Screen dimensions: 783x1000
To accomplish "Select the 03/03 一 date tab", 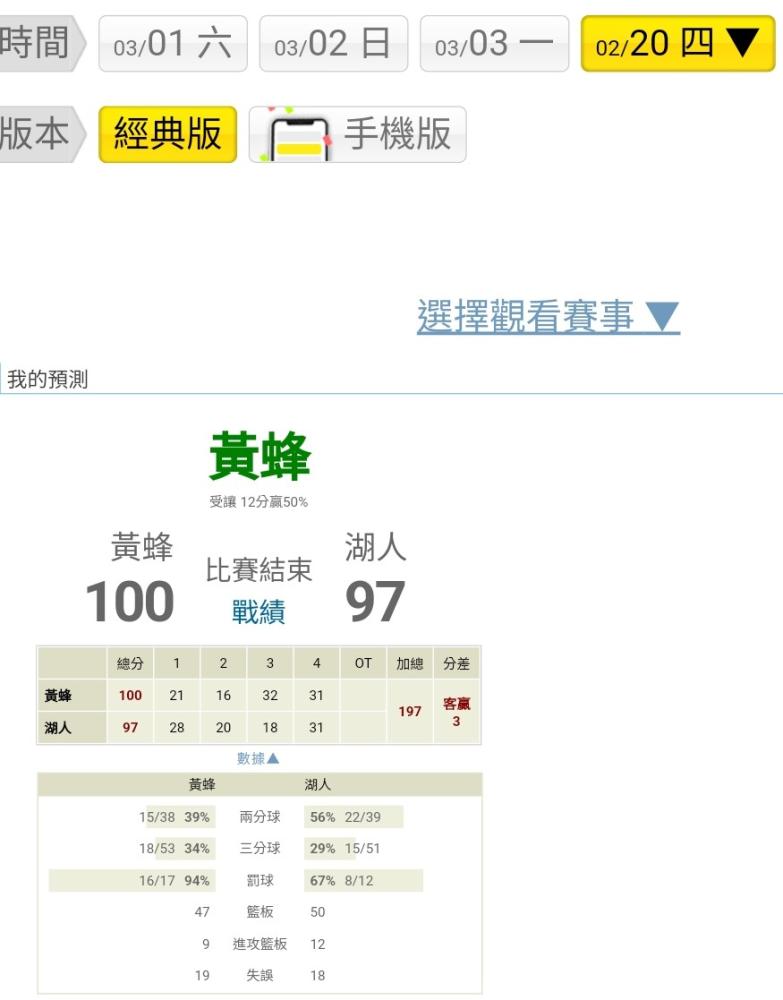I will [494, 43].
